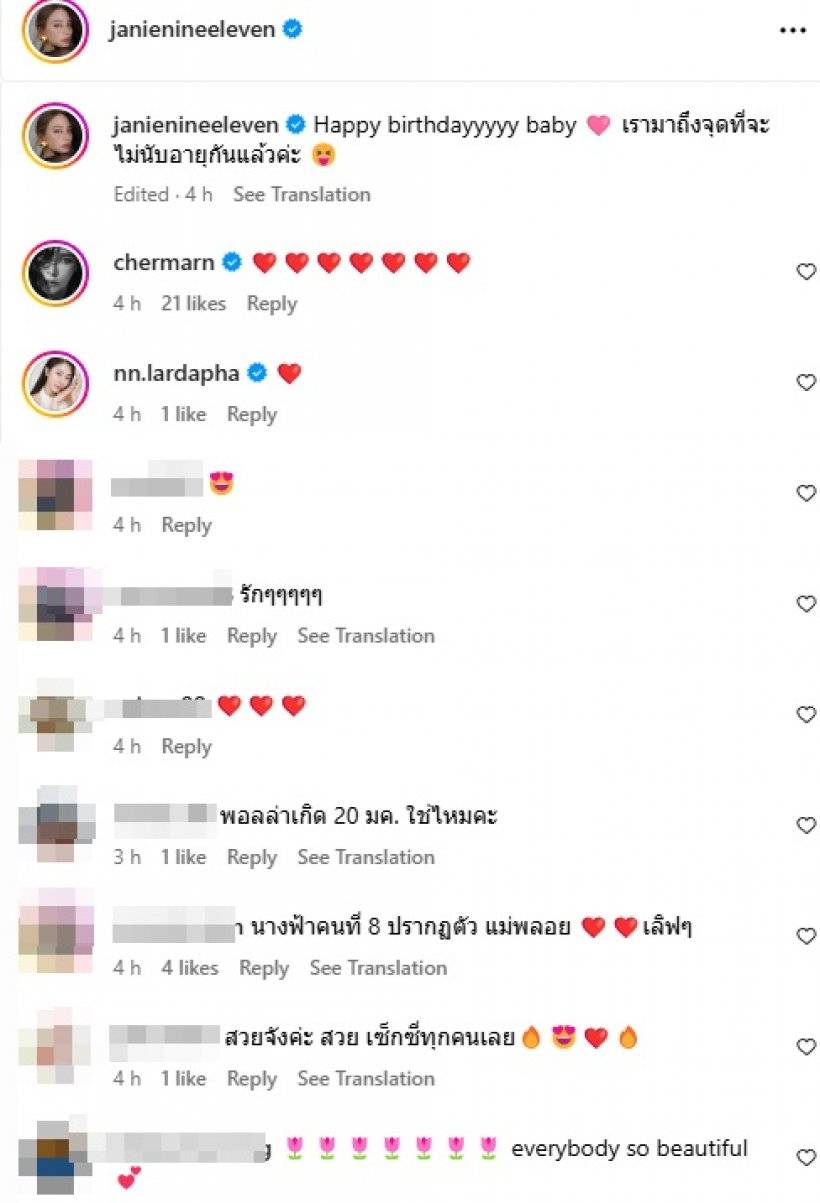The width and height of the screenshot is (820, 1203).
Task: Like chermarn's comment with the heart icon
Action: 806,271
